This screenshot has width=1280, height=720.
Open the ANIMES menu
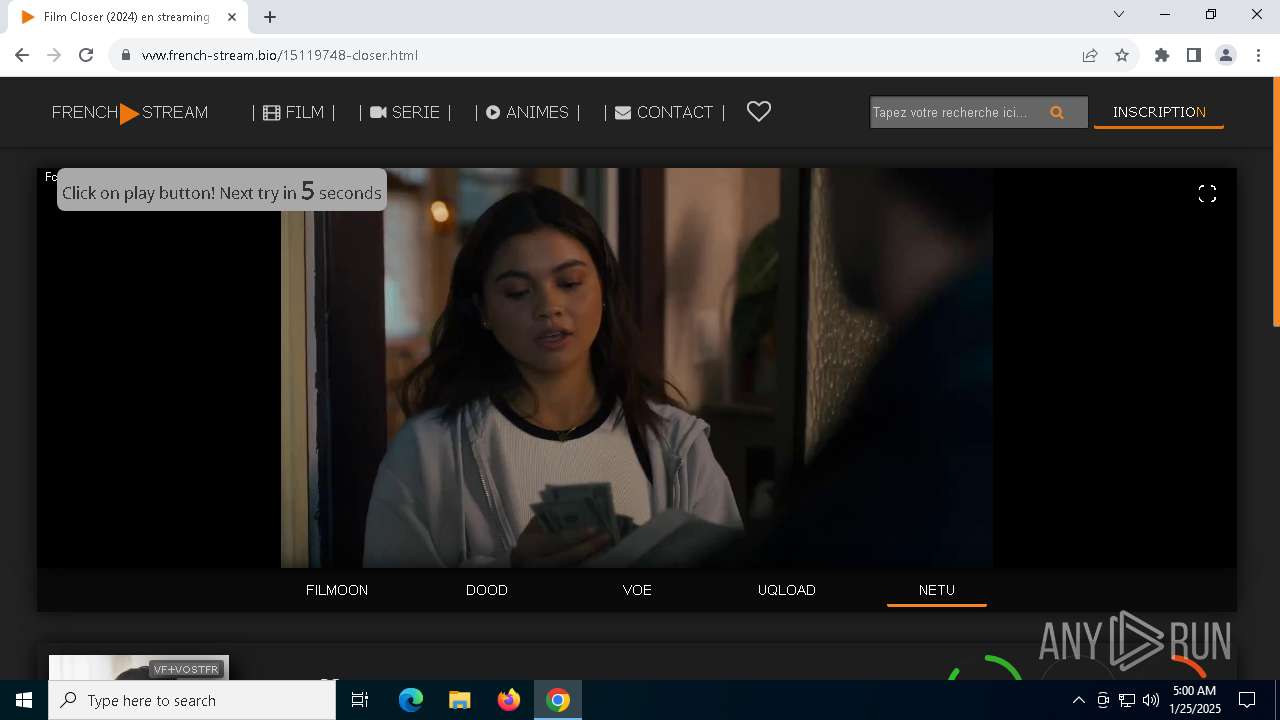coord(527,113)
